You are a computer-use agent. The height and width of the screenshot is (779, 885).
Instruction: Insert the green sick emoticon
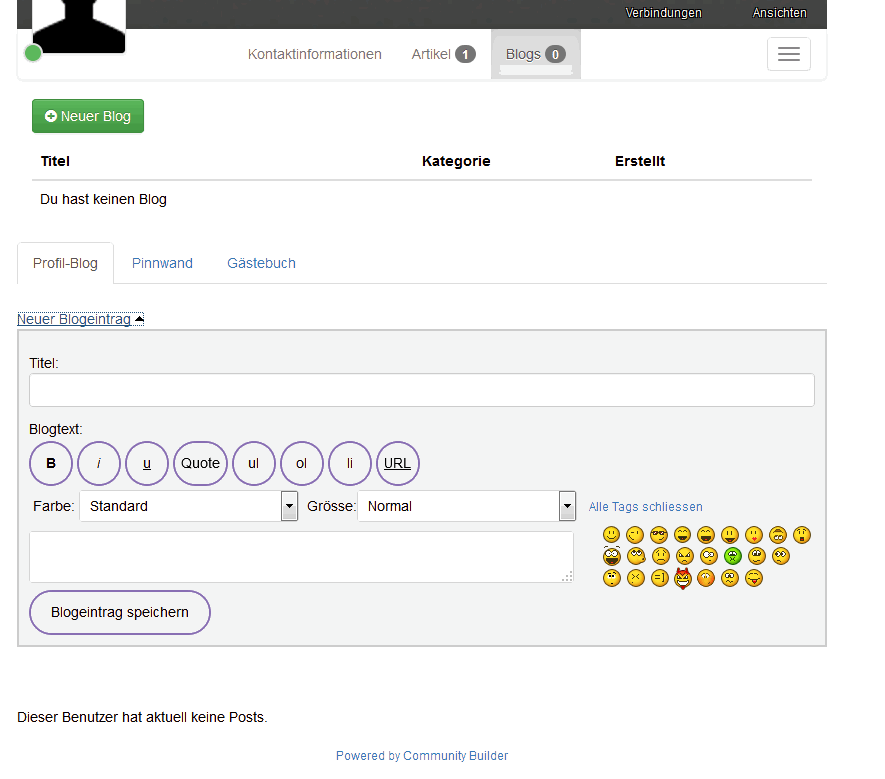pos(733,556)
